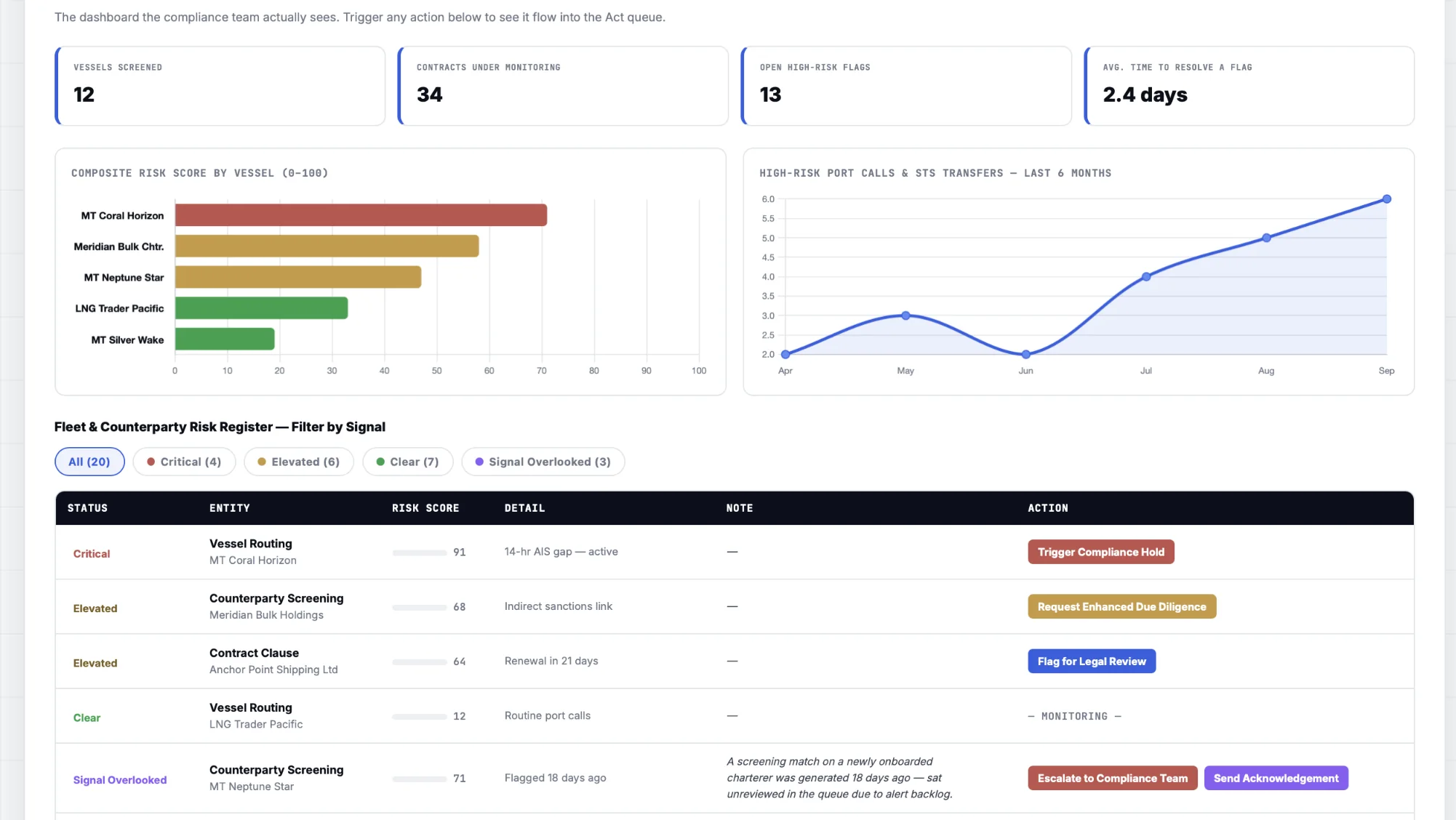Click the Indirect sanctions link detail
The width and height of the screenshot is (1456, 820).
[559, 606]
